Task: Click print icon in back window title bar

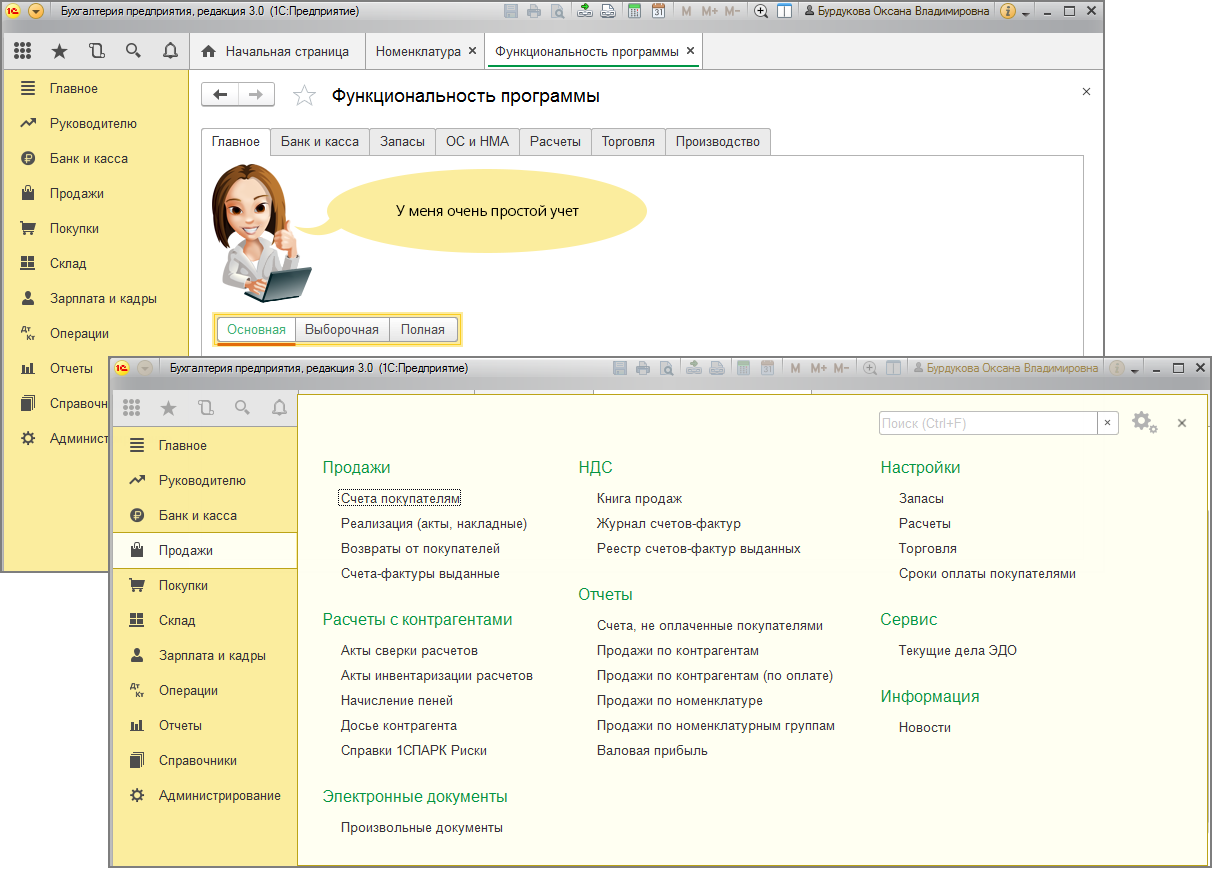Action: click(534, 12)
